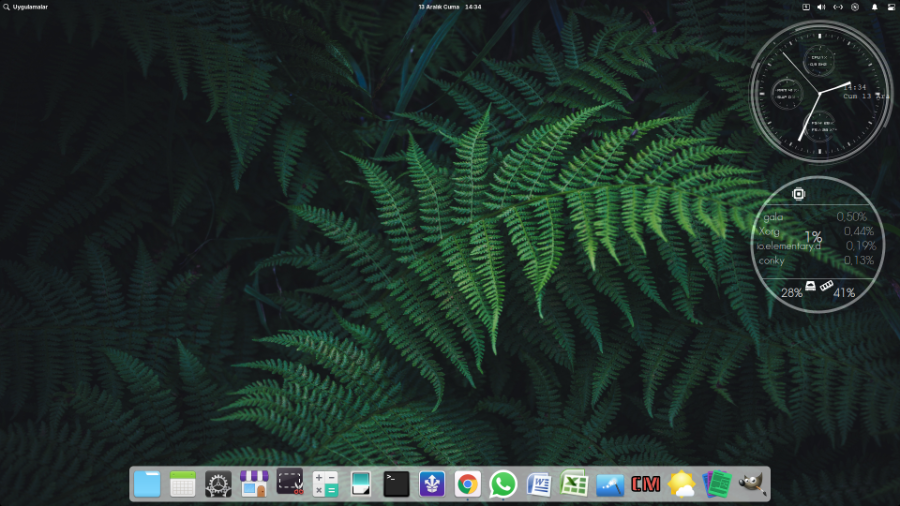The width and height of the screenshot is (900, 506).
Task: Open WhatsApp from the dock
Action: 503,484
